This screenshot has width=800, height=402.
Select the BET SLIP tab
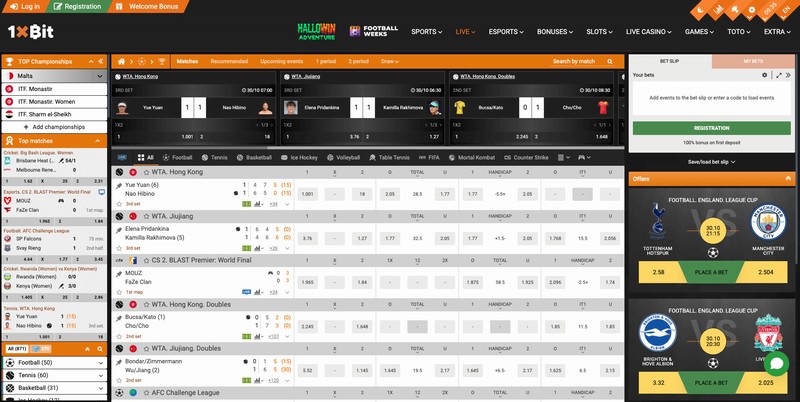669,61
